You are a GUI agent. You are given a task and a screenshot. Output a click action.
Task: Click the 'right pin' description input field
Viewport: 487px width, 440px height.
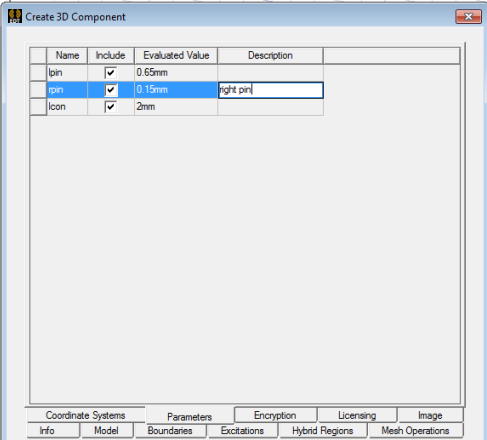click(271, 90)
